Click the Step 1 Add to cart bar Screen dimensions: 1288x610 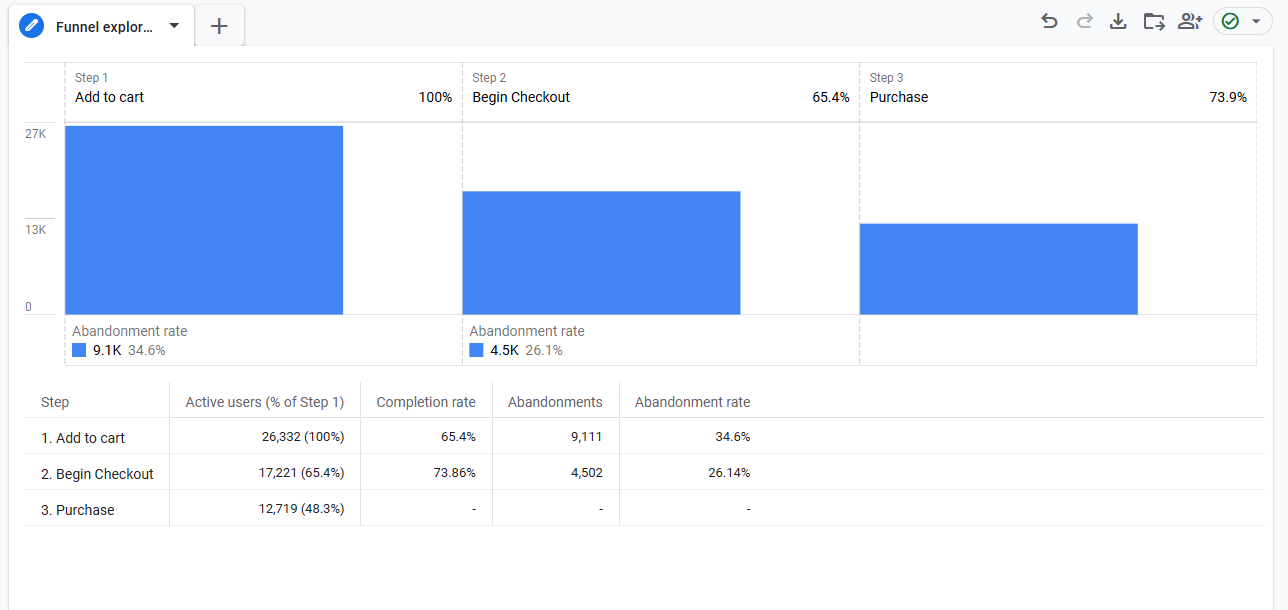tap(204, 220)
